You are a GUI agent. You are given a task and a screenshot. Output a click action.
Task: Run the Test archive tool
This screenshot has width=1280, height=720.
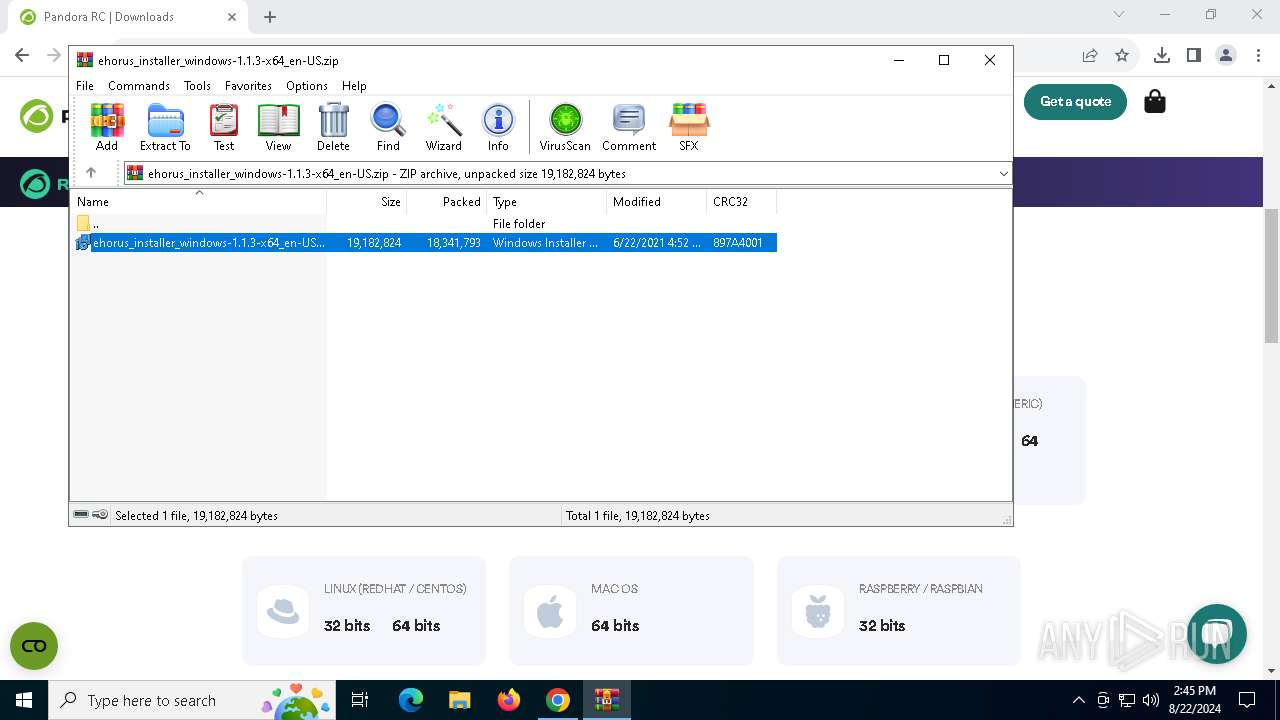(x=224, y=127)
